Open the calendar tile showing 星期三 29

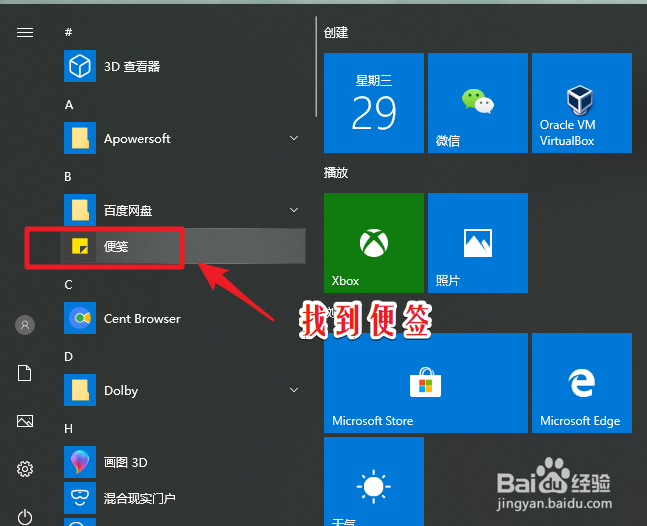click(x=374, y=103)
